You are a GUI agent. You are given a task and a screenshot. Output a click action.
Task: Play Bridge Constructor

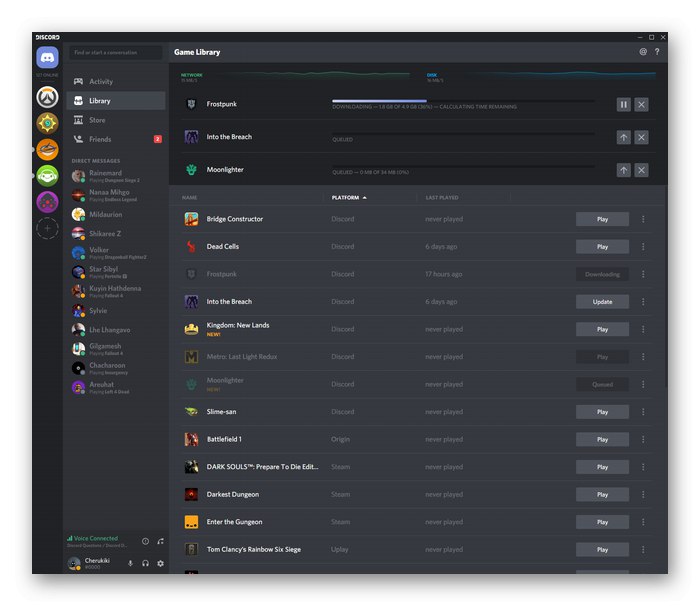[x=602, y=219]
